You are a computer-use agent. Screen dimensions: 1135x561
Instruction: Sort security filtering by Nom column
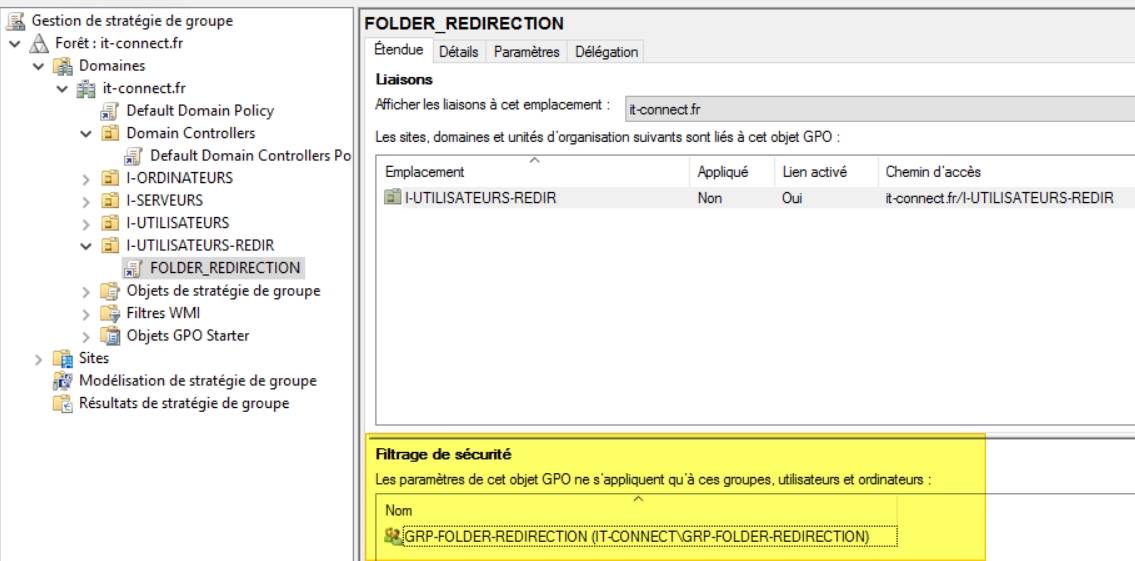(x=637, y=510)
